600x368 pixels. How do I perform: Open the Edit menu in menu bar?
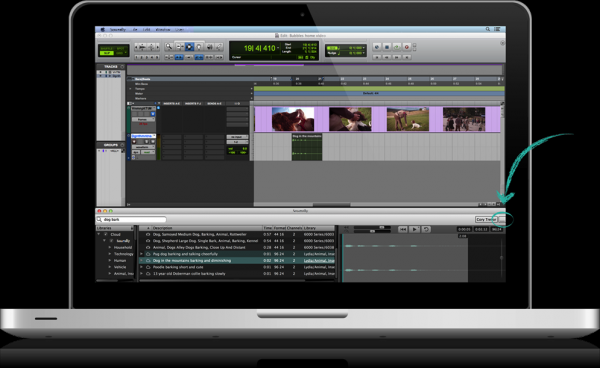point(147,29)
